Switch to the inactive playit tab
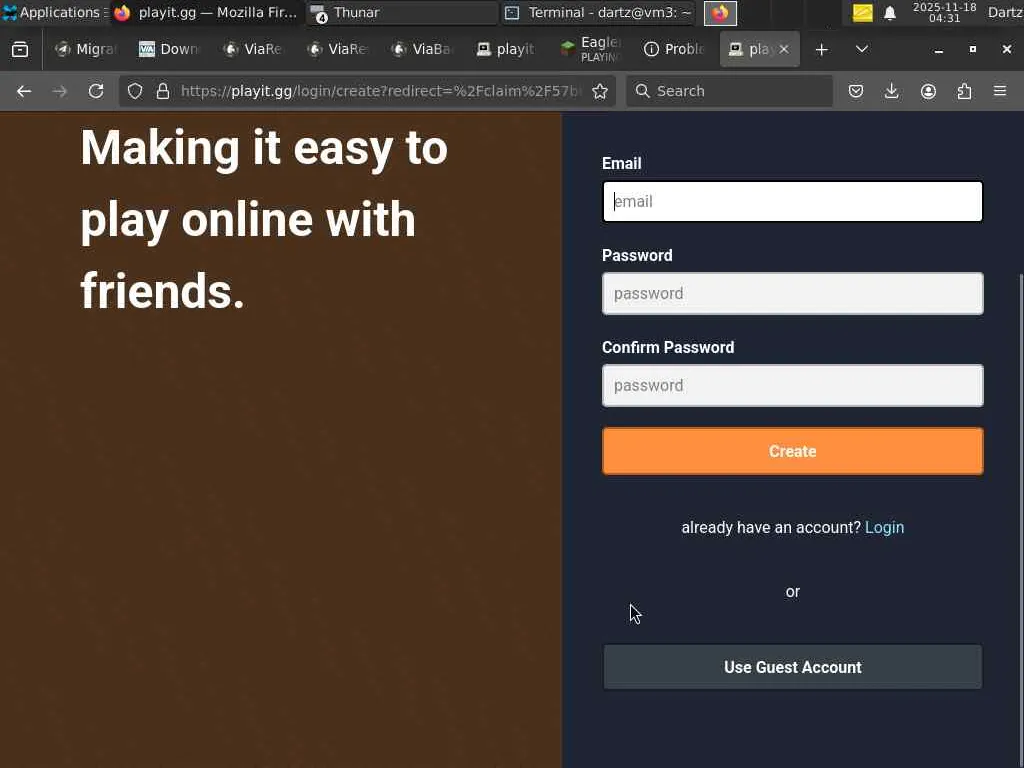The height and width of the screenshot is (768, 1024). pos(506,50)
